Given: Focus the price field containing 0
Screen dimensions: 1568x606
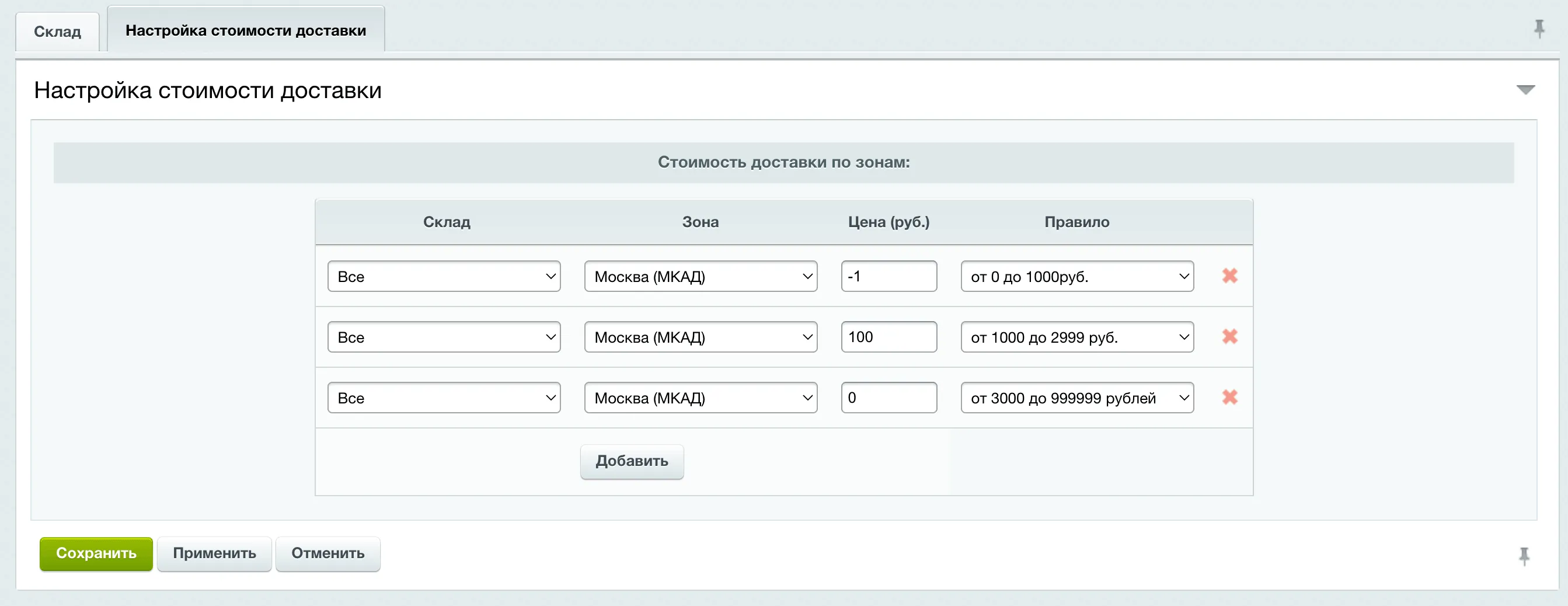Looking at the screenshot, I should 888,398.
